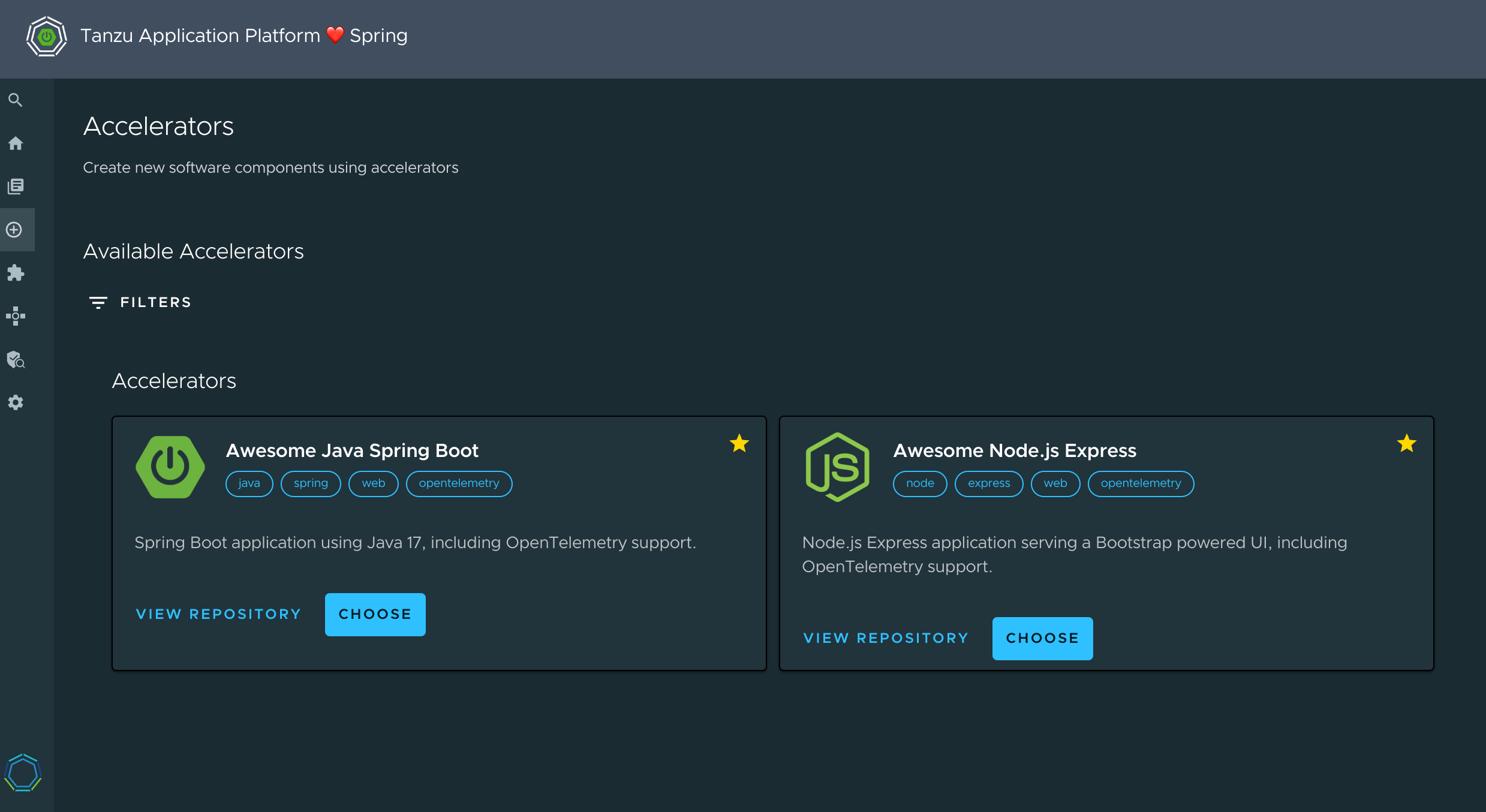Click the 'express' tag chip
The image size is (1486, 812).
click(988, 483)
